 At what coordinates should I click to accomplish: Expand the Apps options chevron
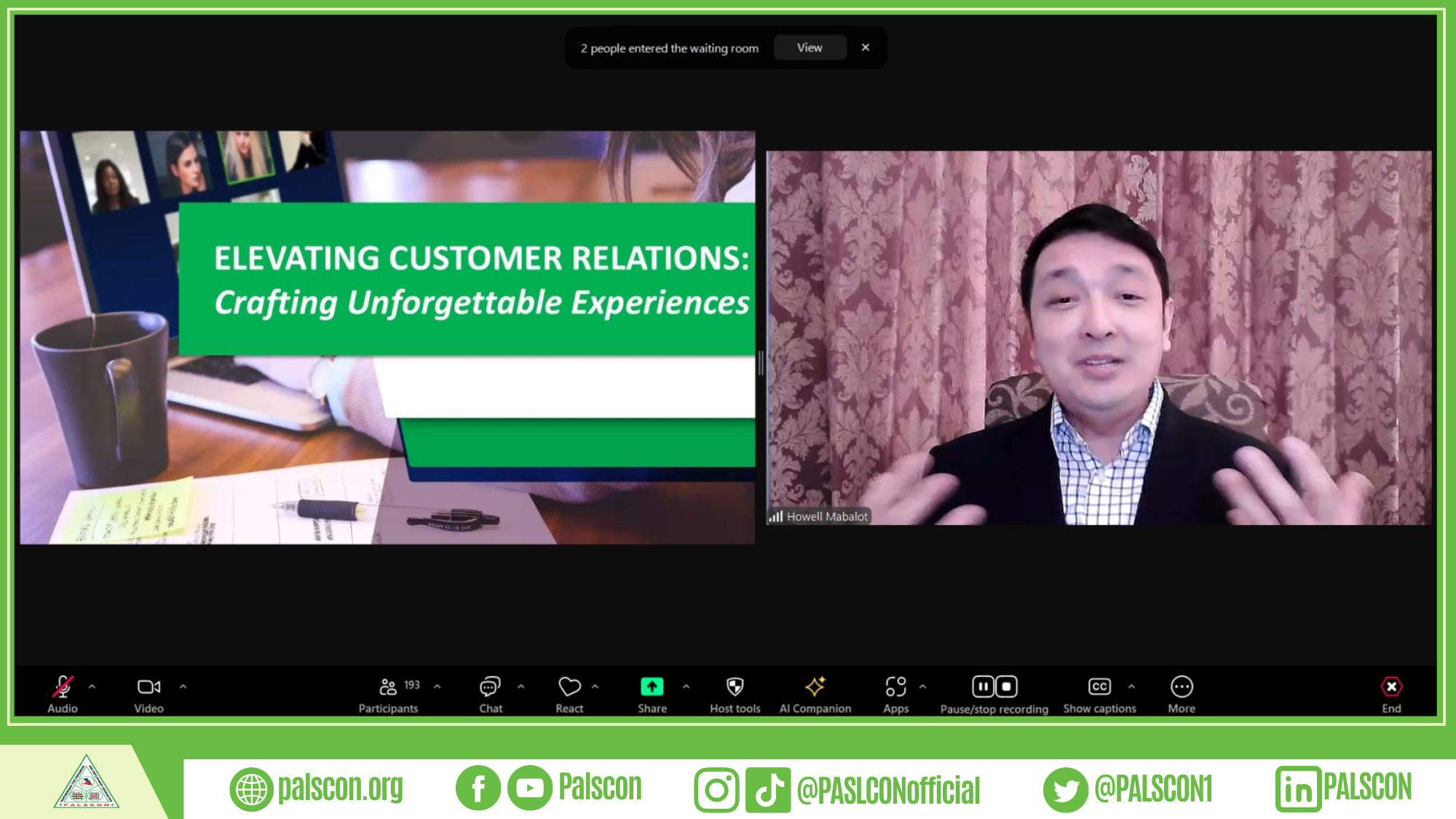point(922,687)
